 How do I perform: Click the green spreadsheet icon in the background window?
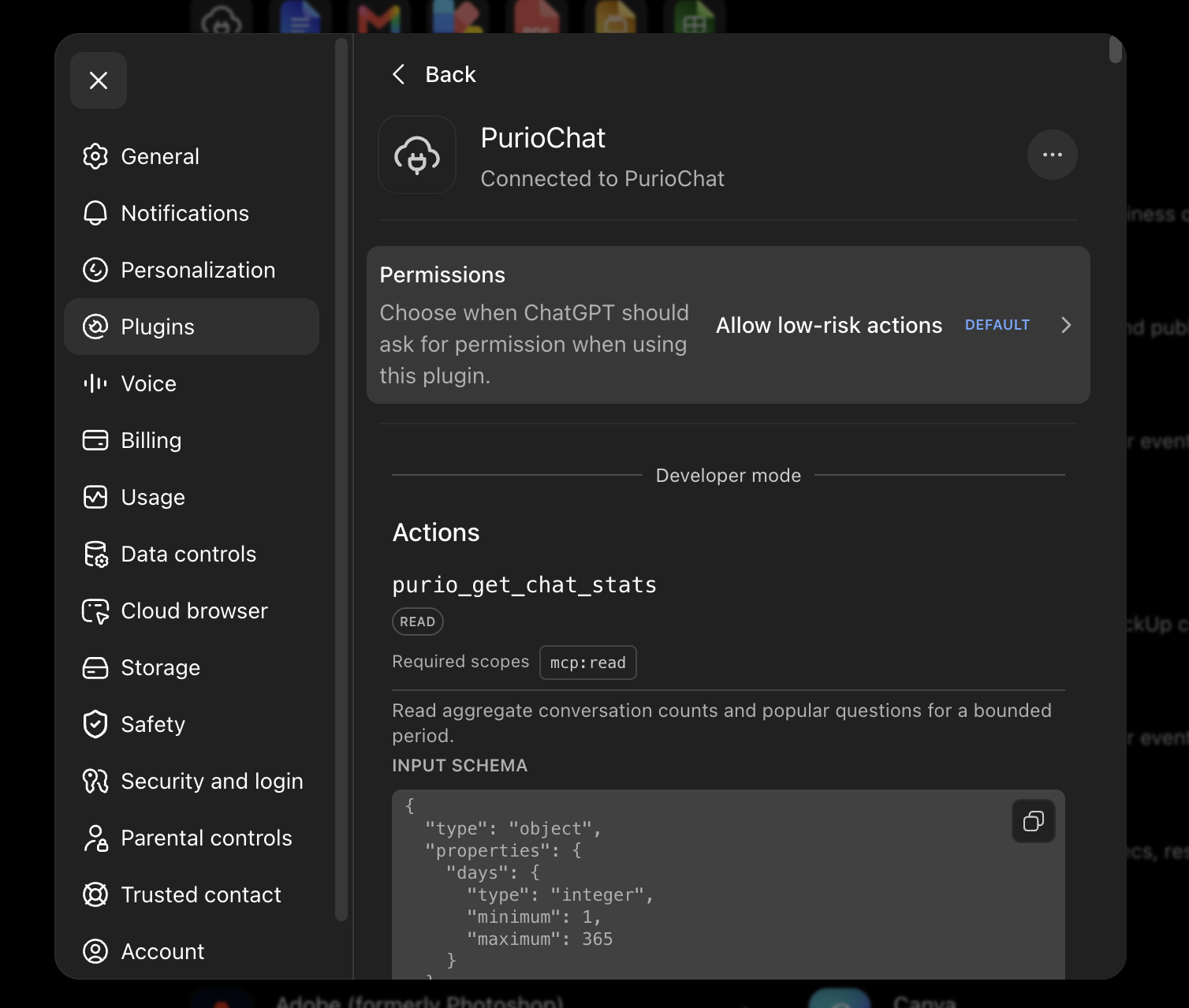[x=695, y=19]
